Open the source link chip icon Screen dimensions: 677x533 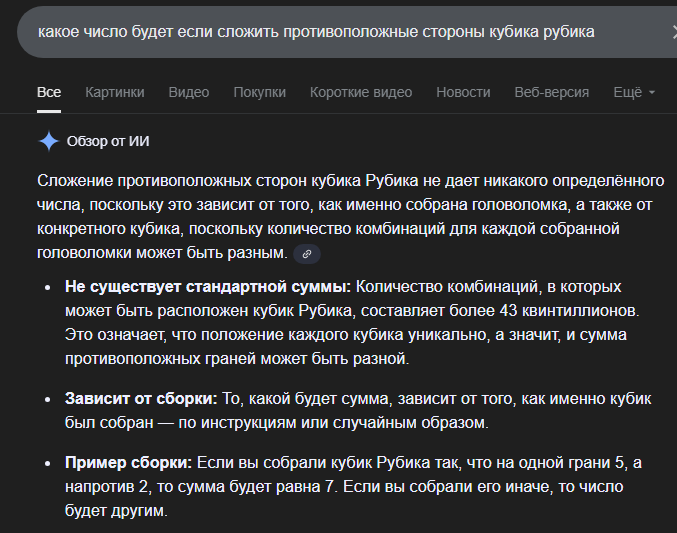(307, 254)
